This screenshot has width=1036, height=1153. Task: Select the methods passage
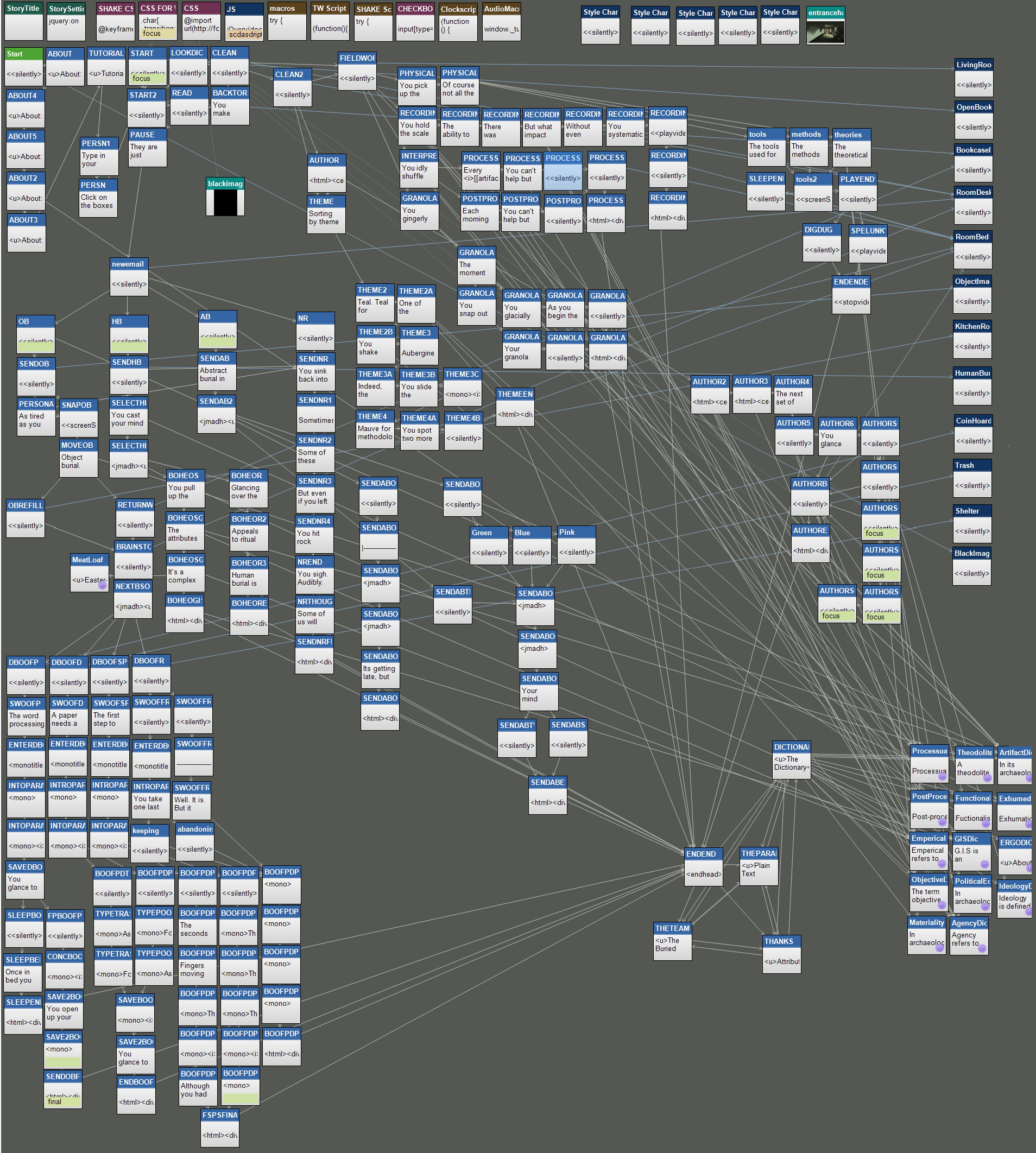tap(809, 148)
